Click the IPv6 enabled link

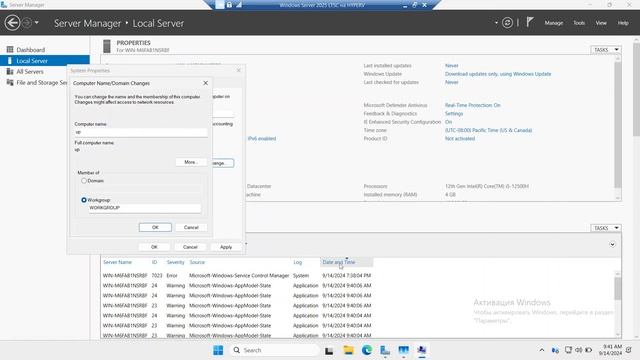[262, 139]
